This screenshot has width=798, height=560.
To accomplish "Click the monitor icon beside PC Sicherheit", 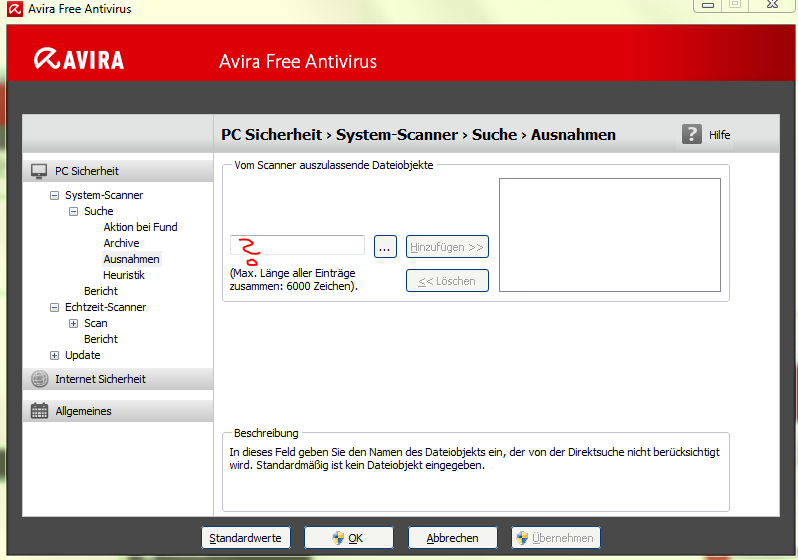I will tap(39, 171).
